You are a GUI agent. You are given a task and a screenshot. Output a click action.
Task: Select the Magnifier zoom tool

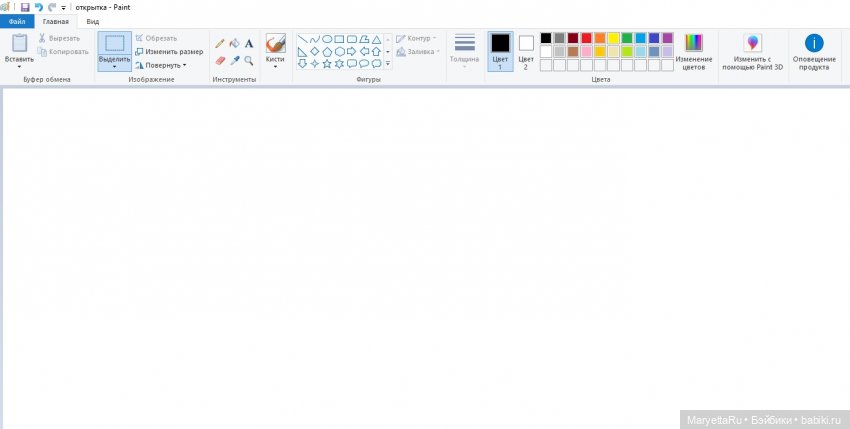249,61
